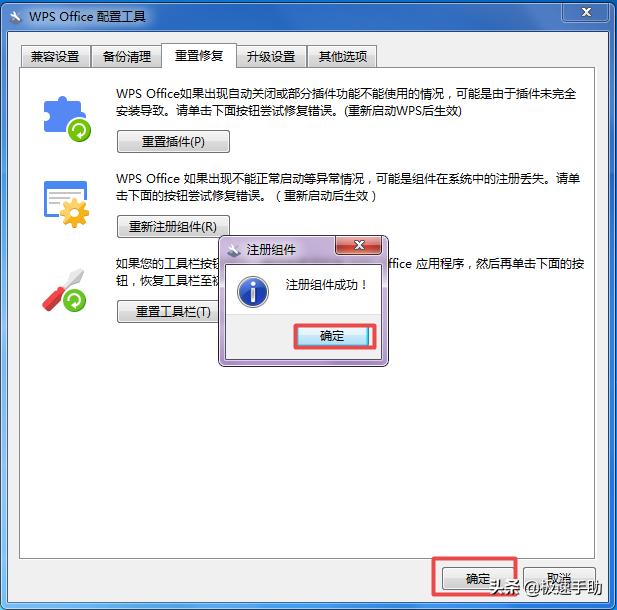This screenshot has height=610, width=617.
Task: Click the 注册组件成功！ message text
Action: (x=326, y=285)
